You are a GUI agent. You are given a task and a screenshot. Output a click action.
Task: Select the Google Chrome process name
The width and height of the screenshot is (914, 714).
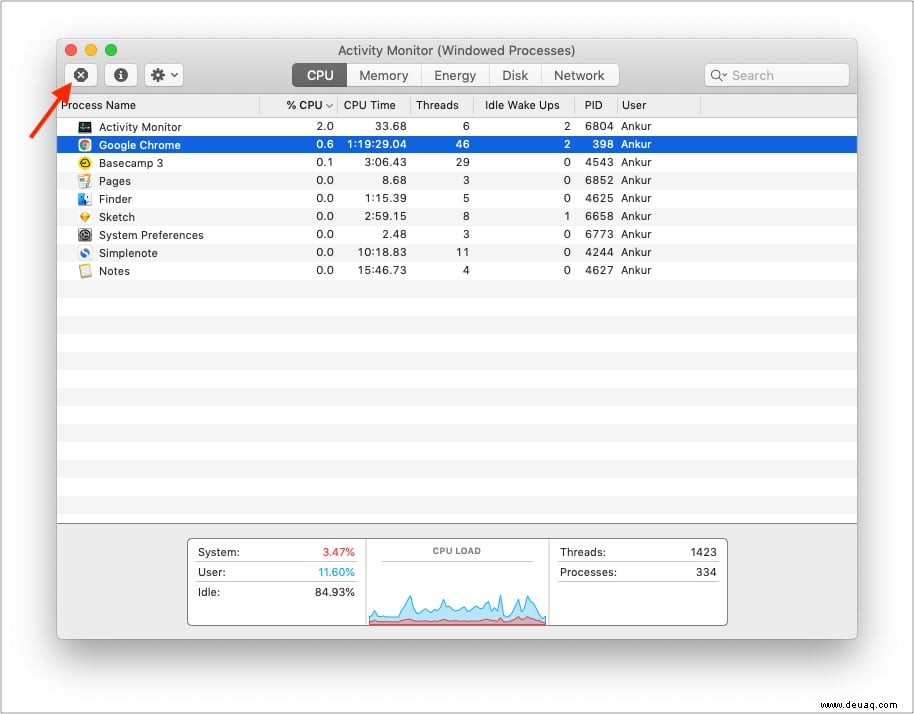click(139, 145)
